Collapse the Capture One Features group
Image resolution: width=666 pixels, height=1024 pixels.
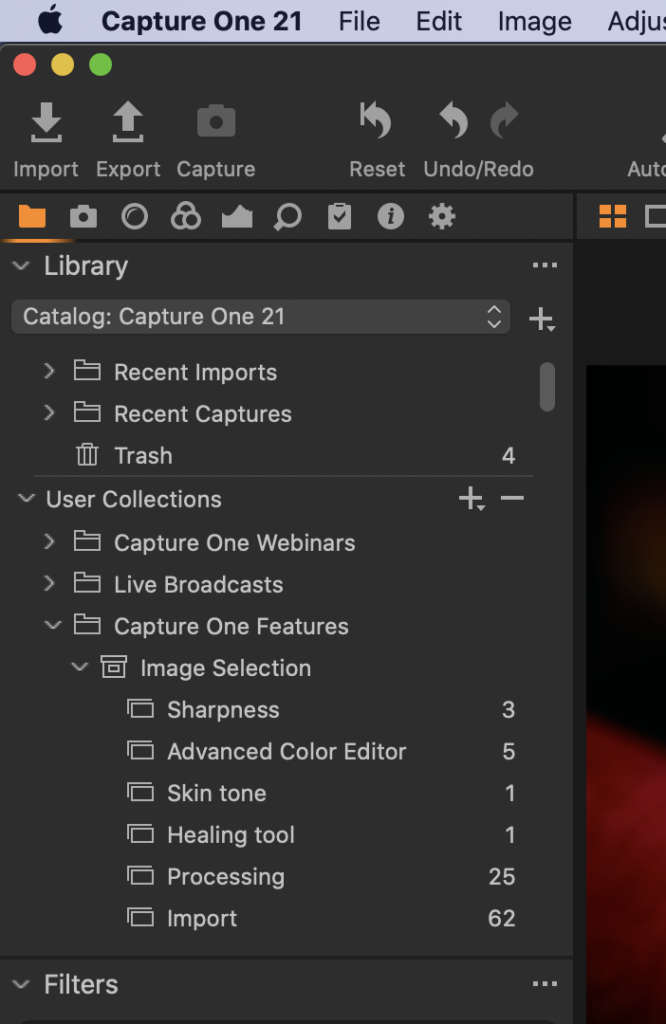pos(53,625)
